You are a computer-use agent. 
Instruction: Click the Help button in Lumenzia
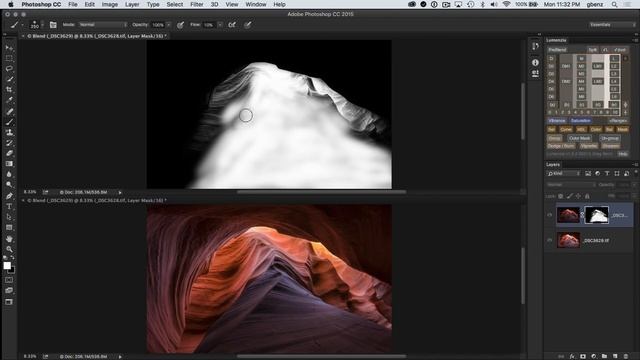pos(622,154)
